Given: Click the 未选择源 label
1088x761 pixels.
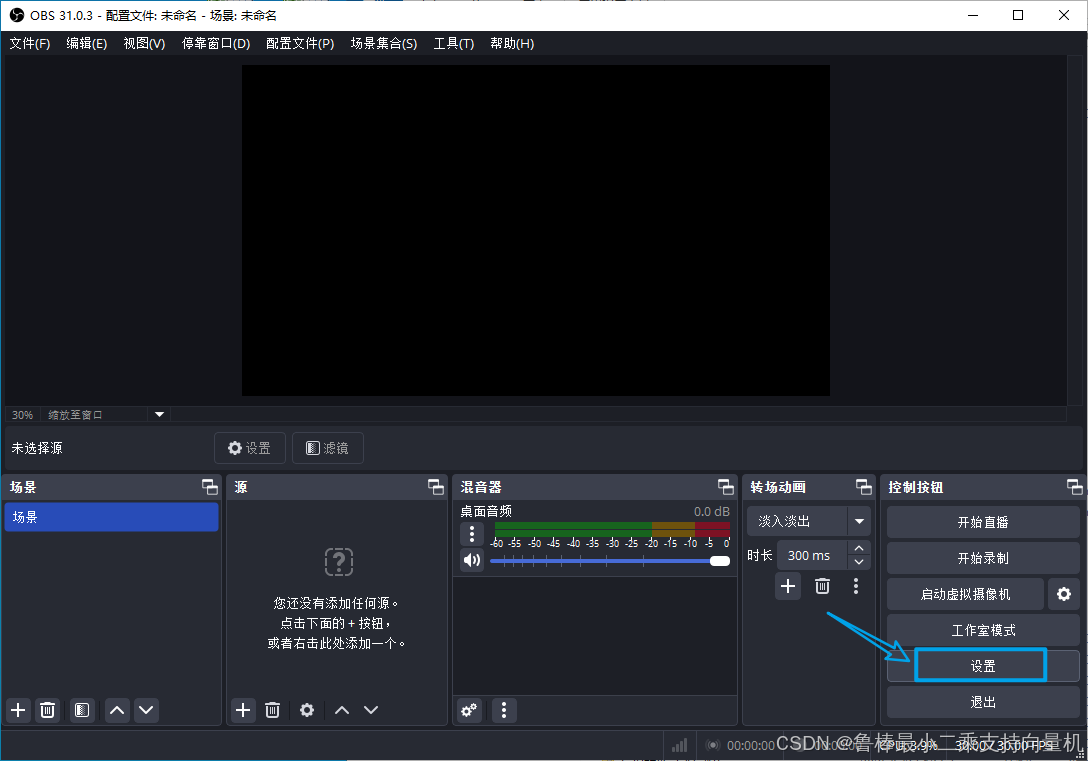Looking at the screenshot, I should click(37, 448).
